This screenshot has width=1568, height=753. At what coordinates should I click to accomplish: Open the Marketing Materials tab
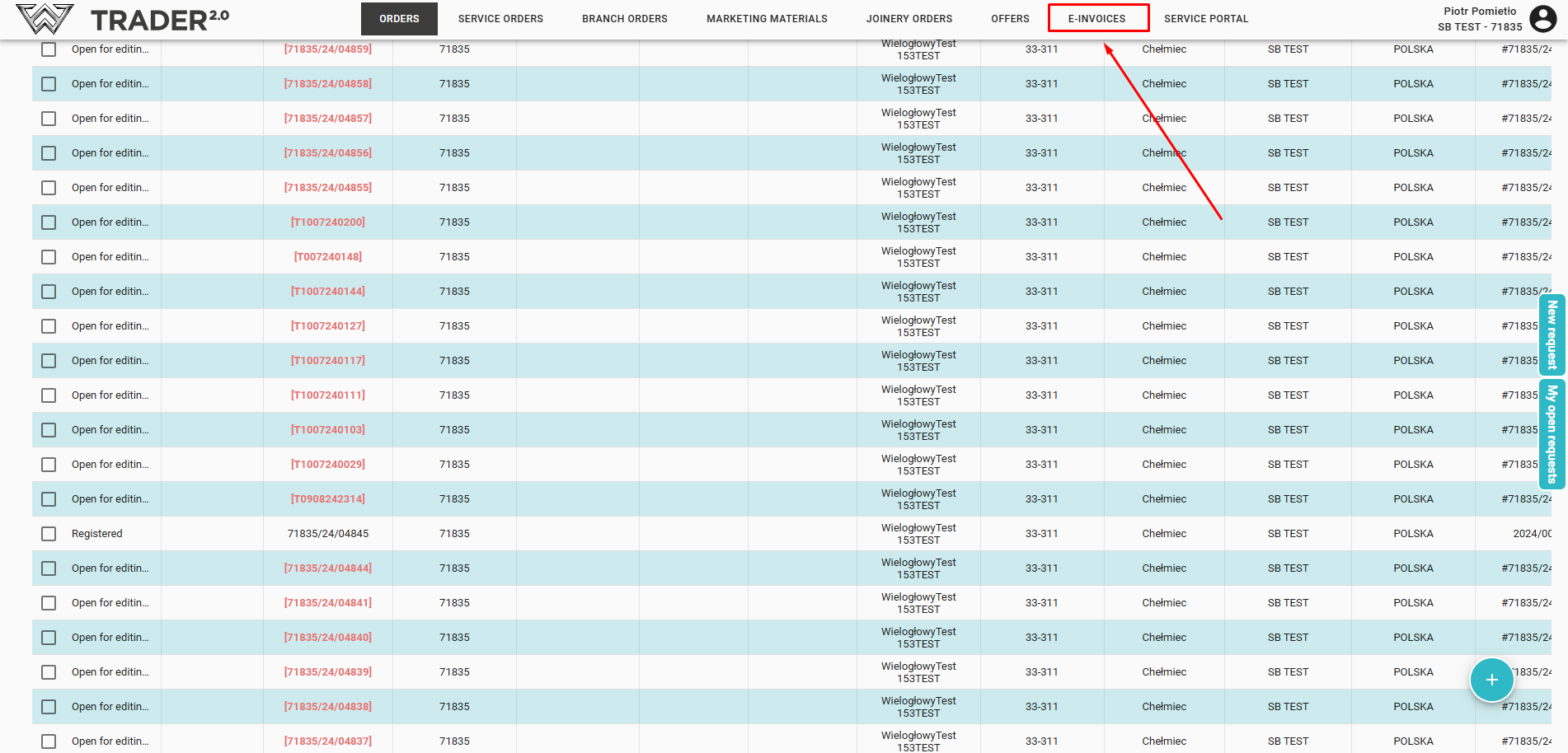click(766, 18)
